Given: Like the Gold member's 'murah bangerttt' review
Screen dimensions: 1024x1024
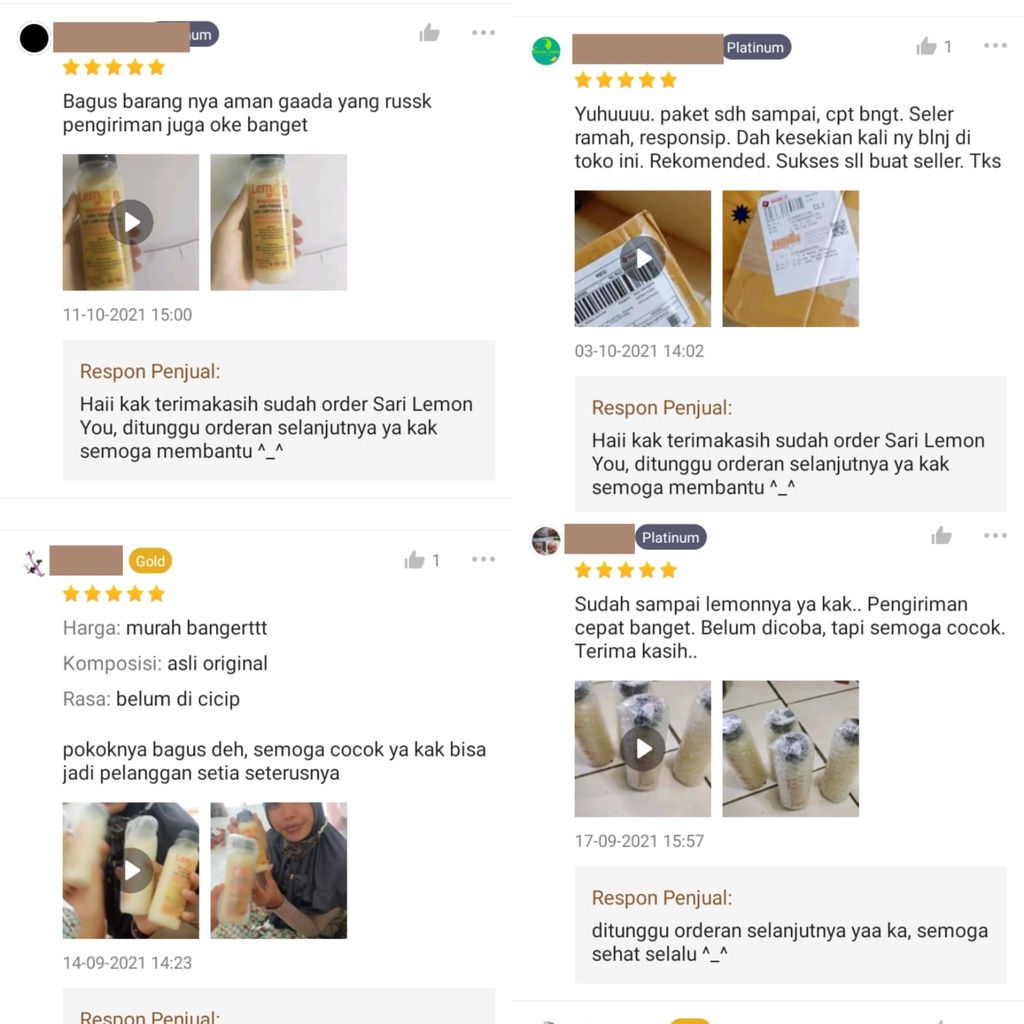Looking at the screenshot, I should tap(414, 560).
